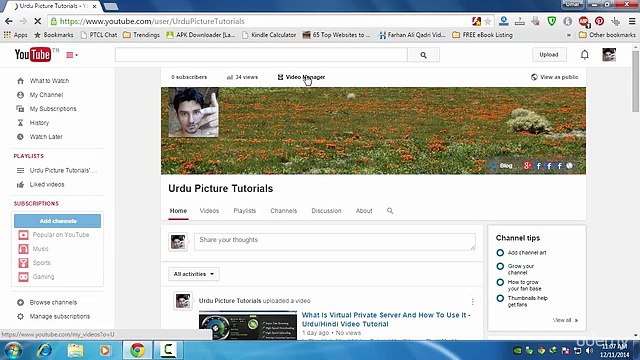Click channel profile picture on banner
The image size is (640, 360).
(x=193, y=112)
